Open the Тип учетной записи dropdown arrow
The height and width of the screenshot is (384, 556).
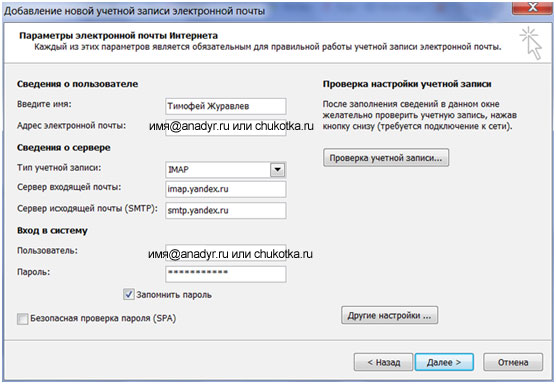tap(278, 169)
